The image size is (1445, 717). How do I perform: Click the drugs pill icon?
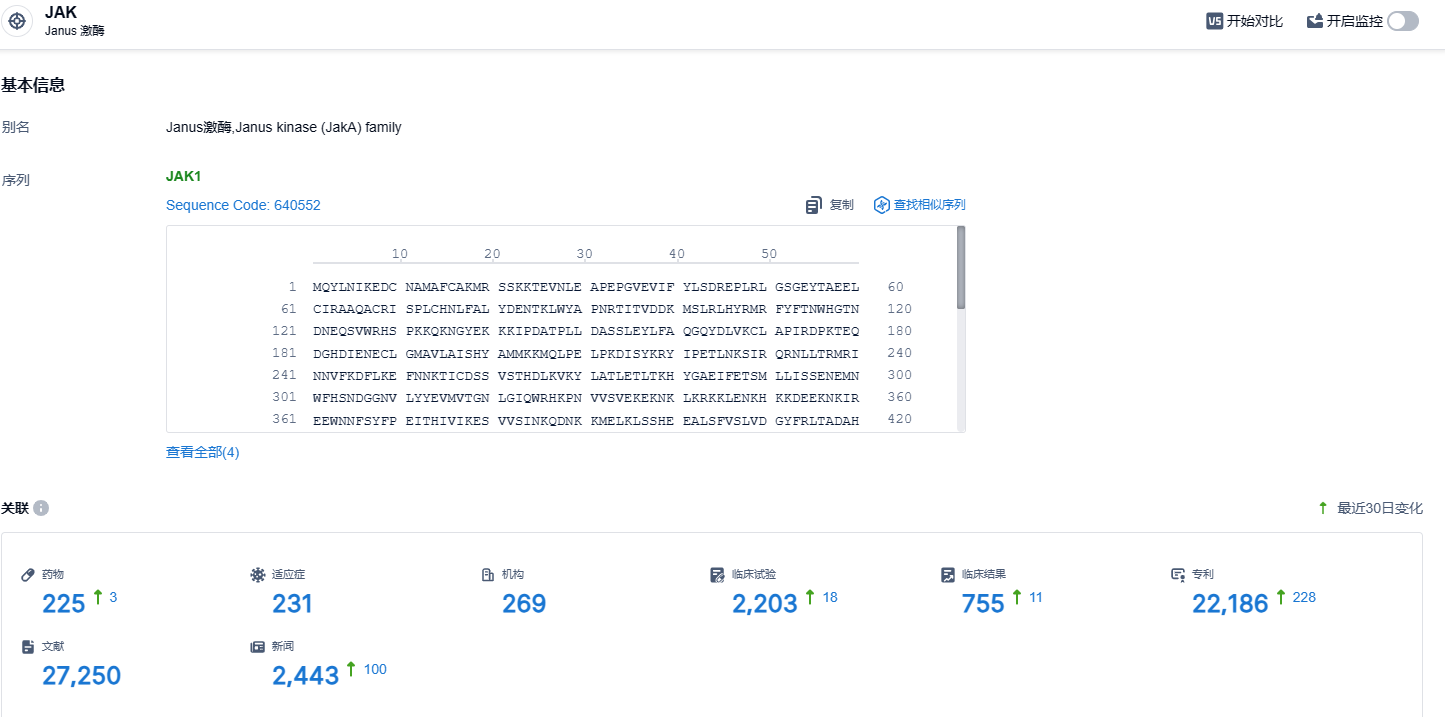(x=28, y=575)
